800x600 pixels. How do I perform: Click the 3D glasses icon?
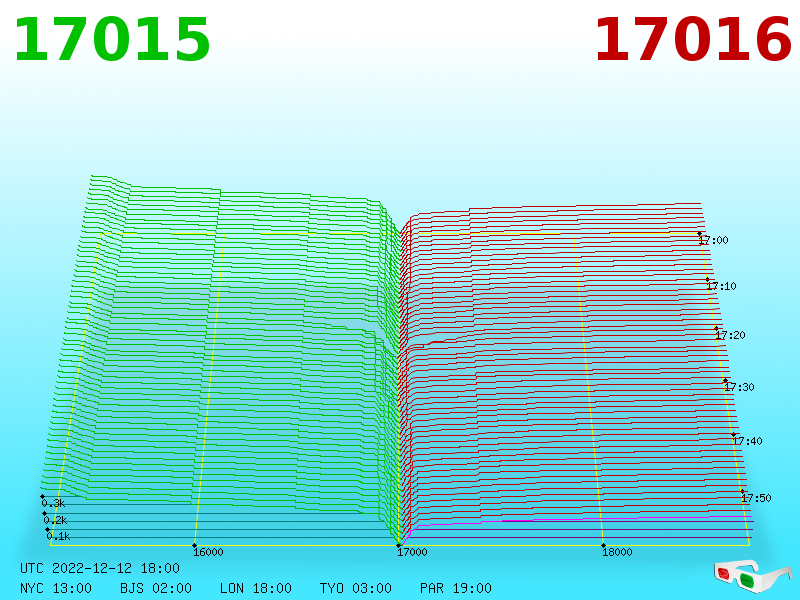click(753, 575)
